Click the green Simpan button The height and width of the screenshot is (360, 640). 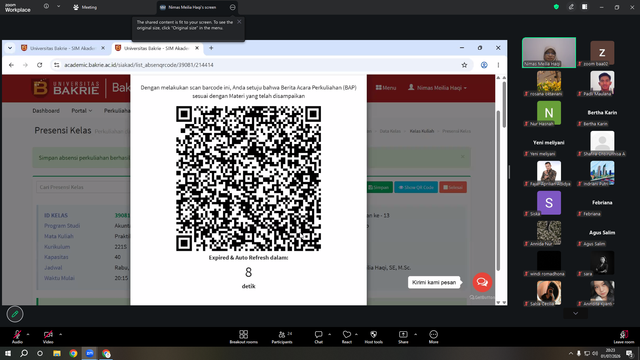(x=379, y=187)
